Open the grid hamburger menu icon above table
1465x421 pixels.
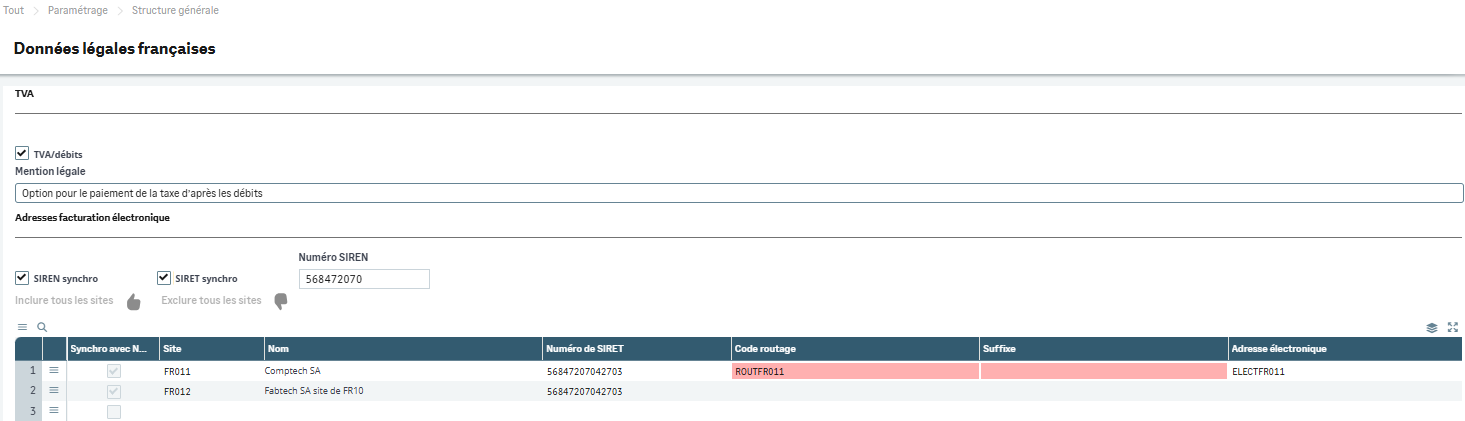click(x=22, y=327)
